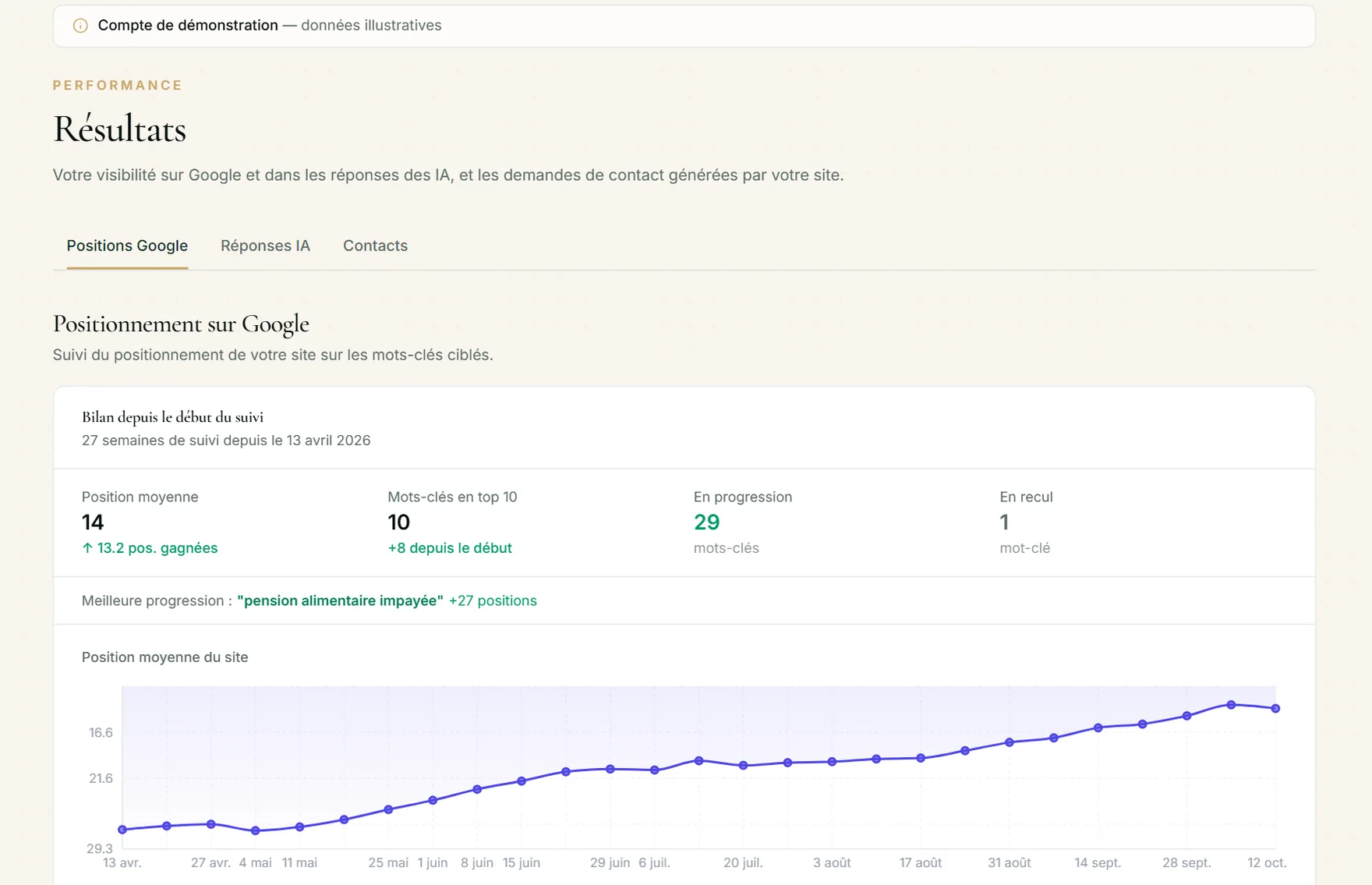The width and height of the screenshot is (1372, 885).
Task: Click the Position moyenne value 14
Action: pos(93,522)
